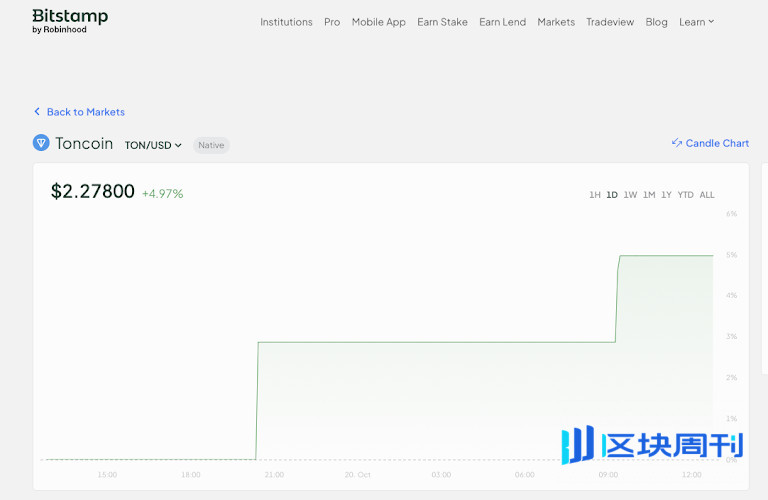Select the 1Y chart range
Screen dimensions: 768x500
pos(666,195)
